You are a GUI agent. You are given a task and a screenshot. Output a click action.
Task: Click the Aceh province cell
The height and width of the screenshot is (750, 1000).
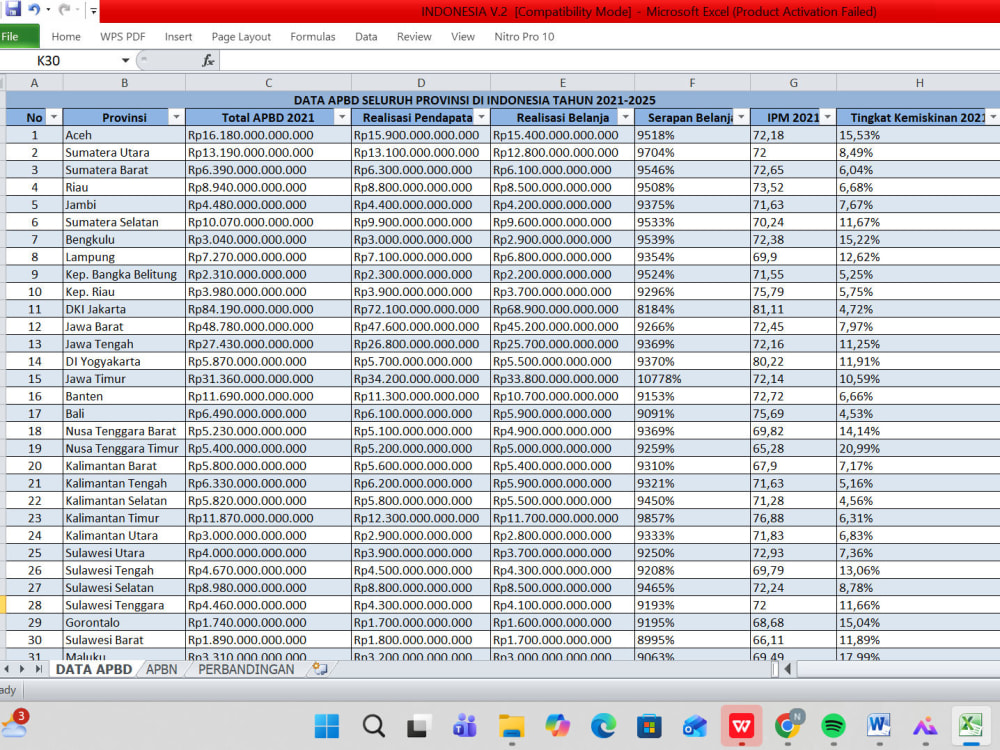124,135
